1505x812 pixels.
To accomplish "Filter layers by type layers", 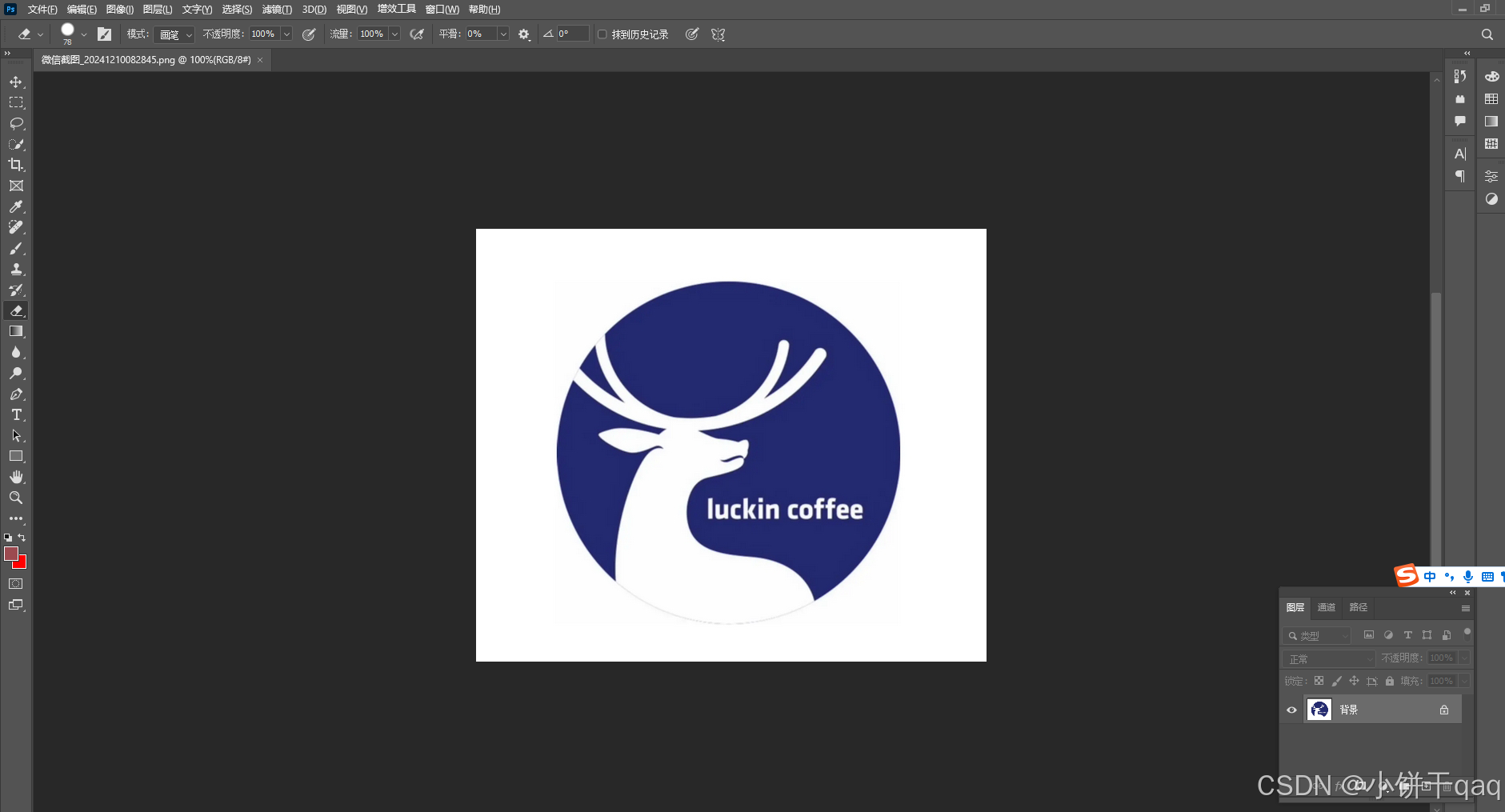I will coord(1408,635).
